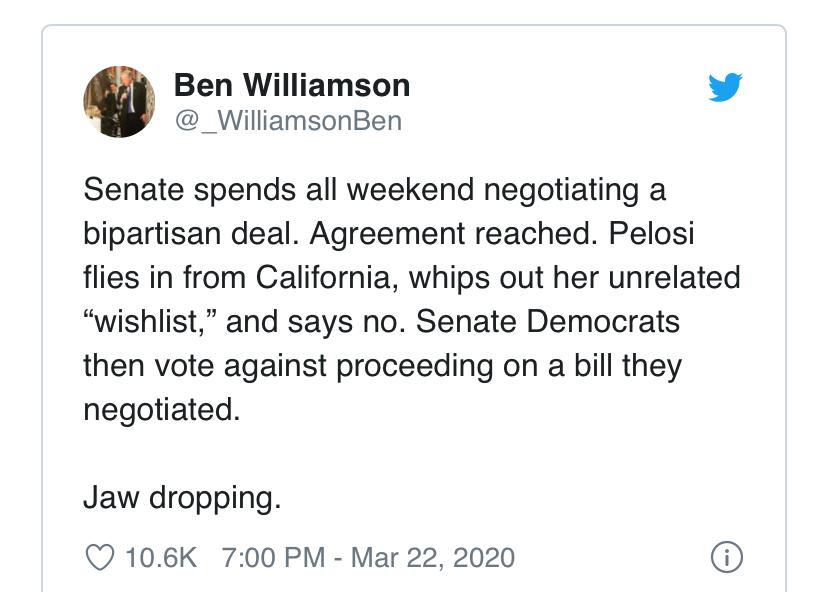Click the Twitter bird logo
The image size is (828, 592).
[x=725, y=87]
